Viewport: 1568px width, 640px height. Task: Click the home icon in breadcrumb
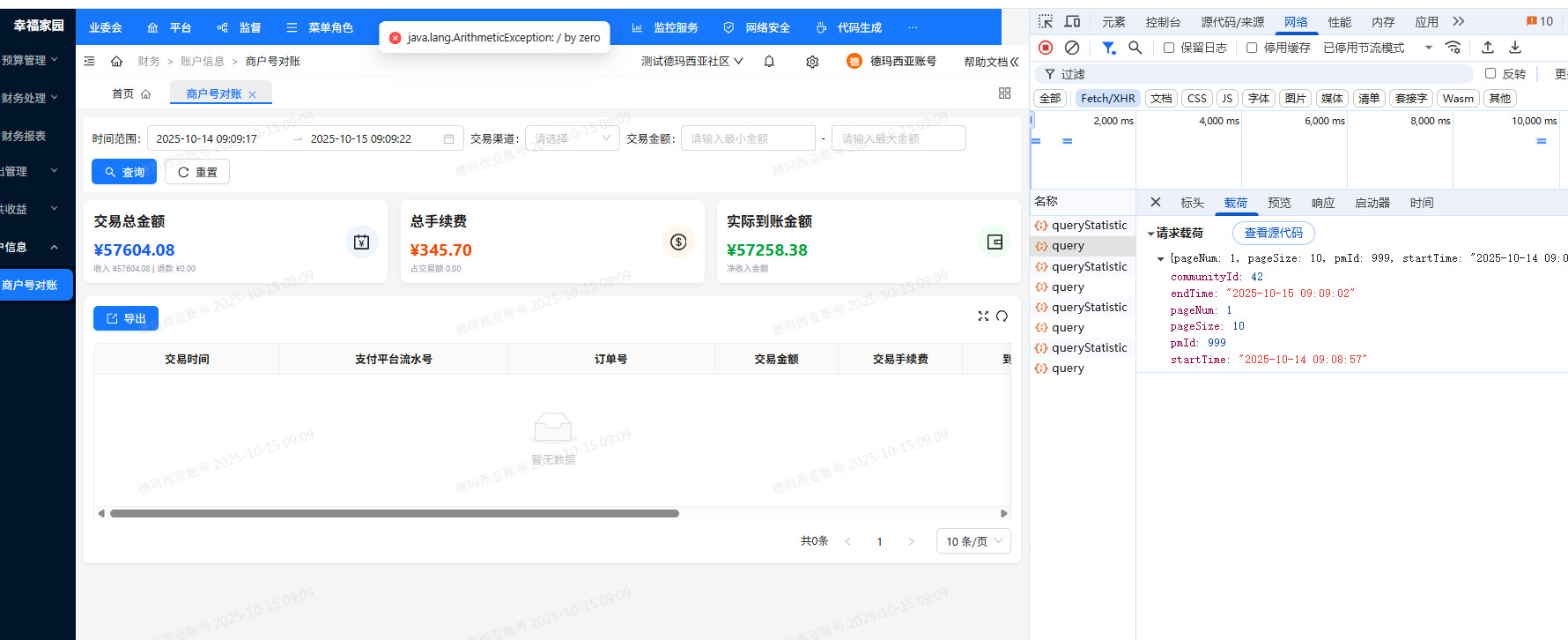[116, 62]
